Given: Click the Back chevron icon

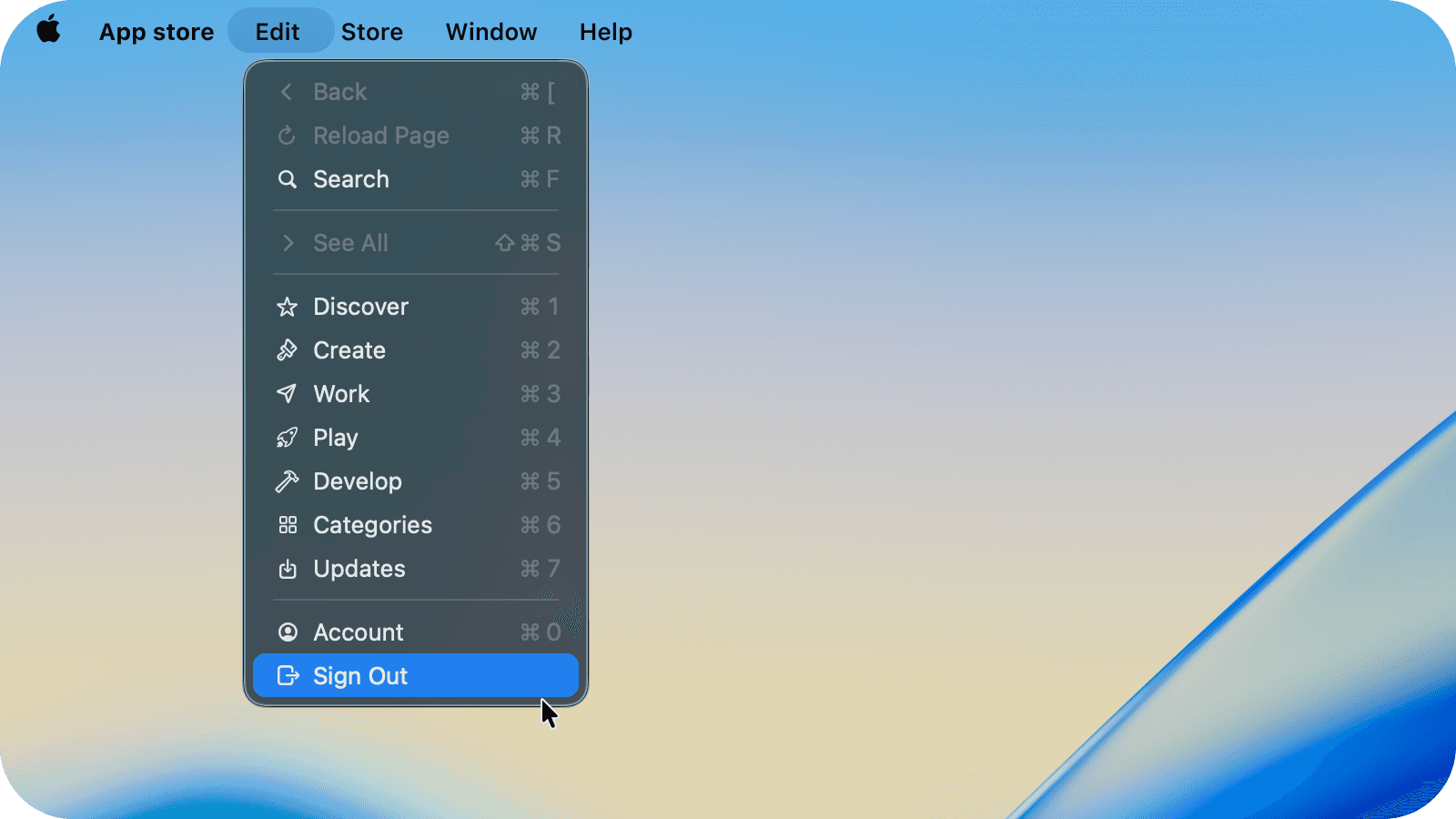Looking at the screenshot, I should (287, 92).
